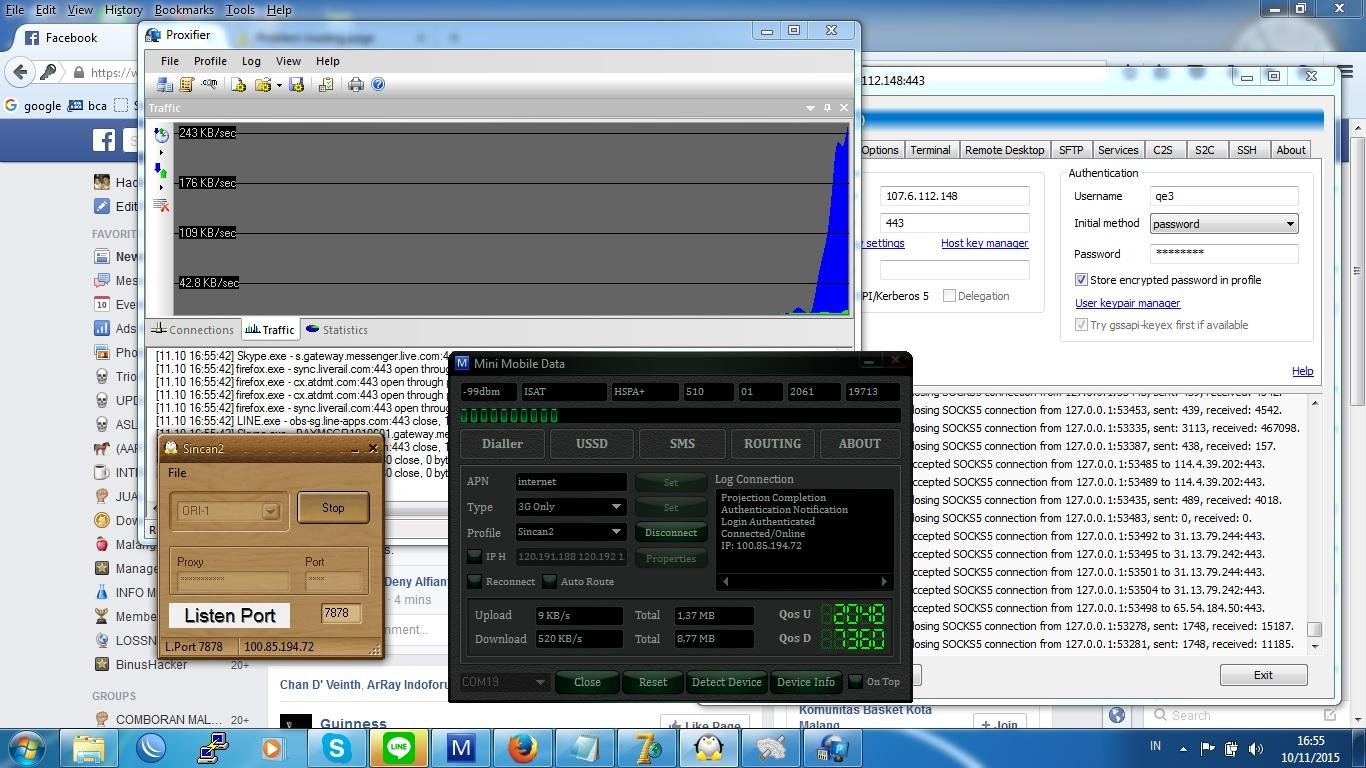Open the Remote Desktop tab in SSH client

pos(1004,150)
